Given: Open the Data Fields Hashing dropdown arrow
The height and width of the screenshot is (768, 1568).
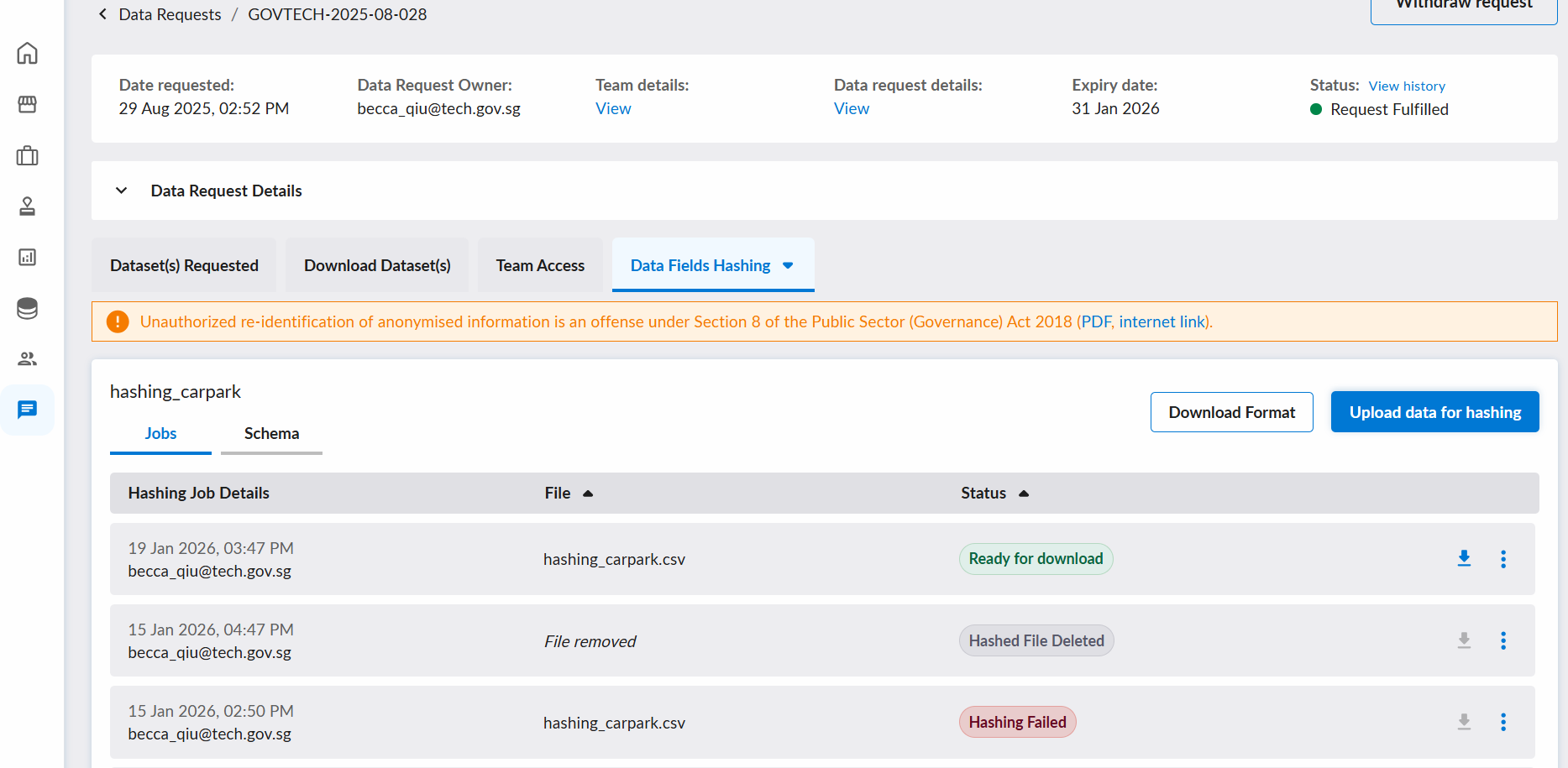Looking at the screenshot, I should pos(788,265).
